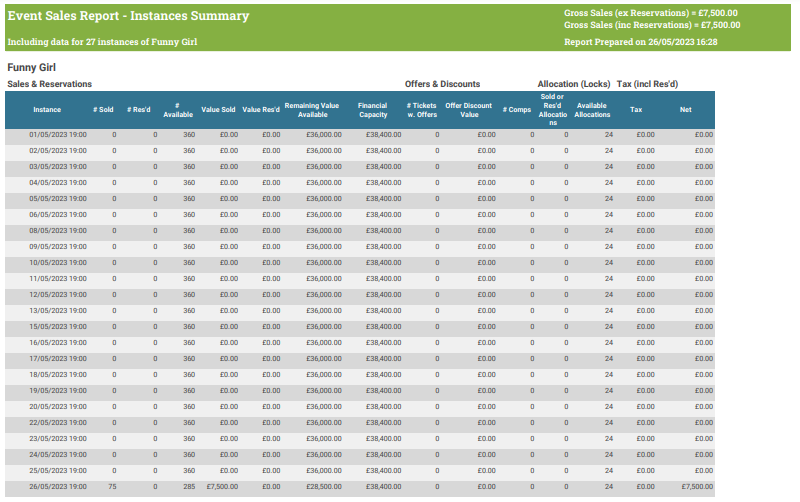Click 24 available allocations in 15/05/2023 row
Viewport: 800px width, 502px height.
[609, 327]
